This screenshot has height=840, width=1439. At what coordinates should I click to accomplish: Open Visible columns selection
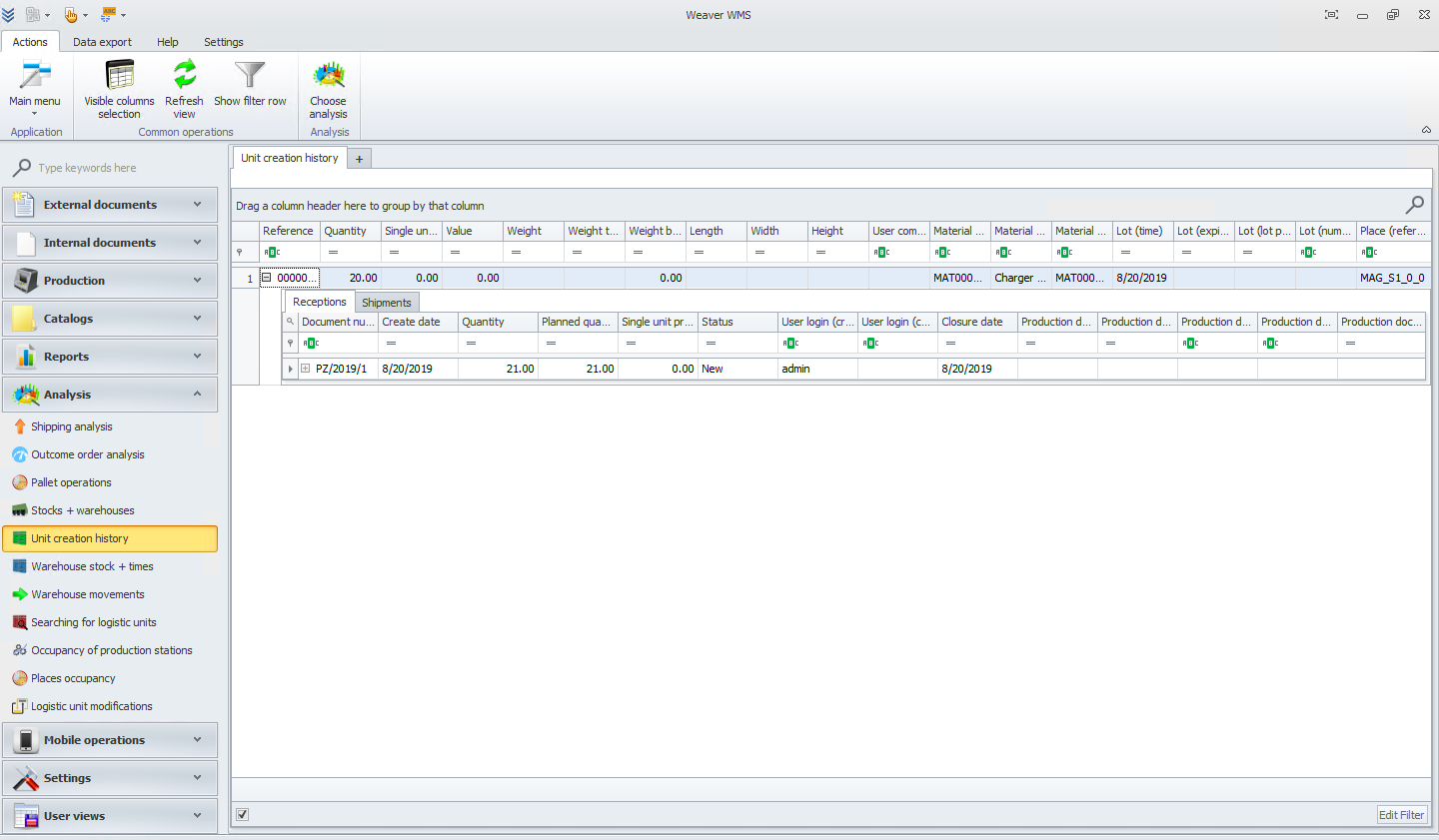pos(119,87)
